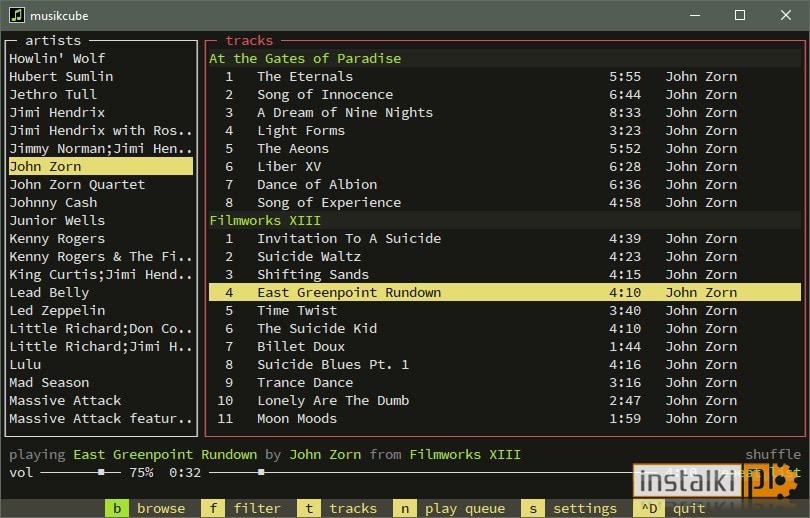Click the musikcube app icon in title bar
Viewport: 810px width, 518px height.
coord(17,15)
